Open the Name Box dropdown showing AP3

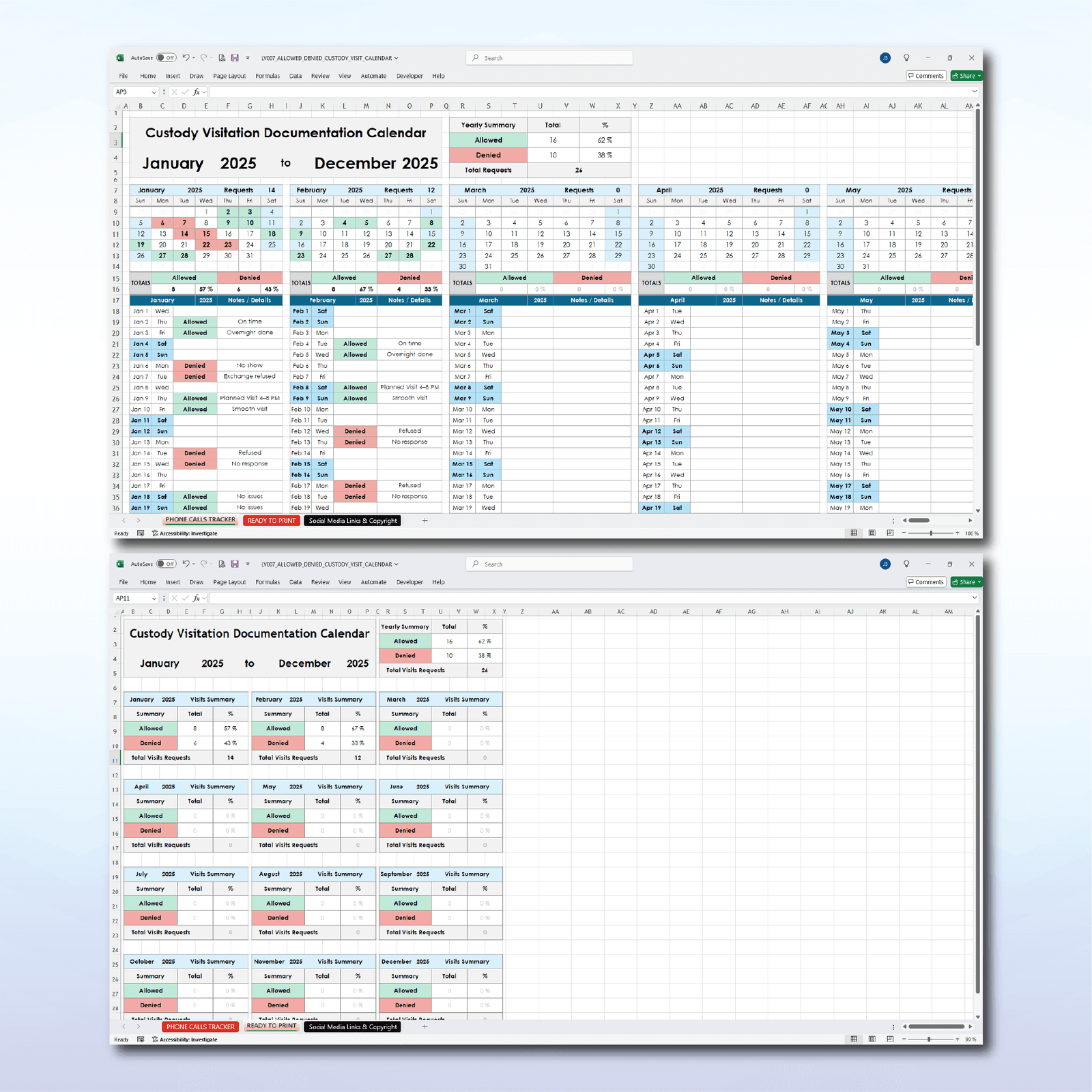point(154,92)
